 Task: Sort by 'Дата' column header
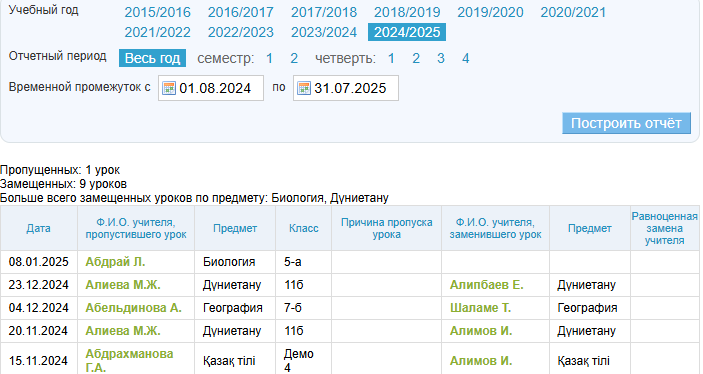38,228
